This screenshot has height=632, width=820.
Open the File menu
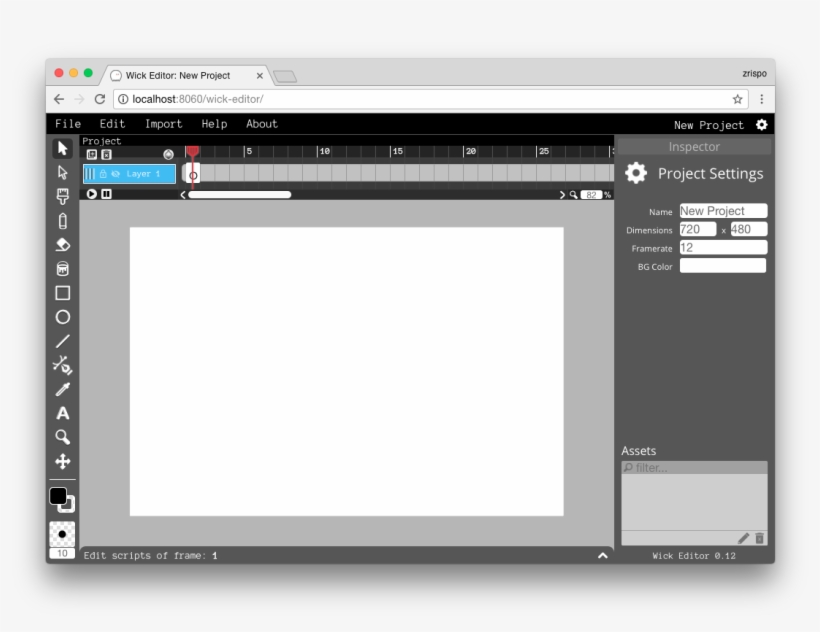66,124
